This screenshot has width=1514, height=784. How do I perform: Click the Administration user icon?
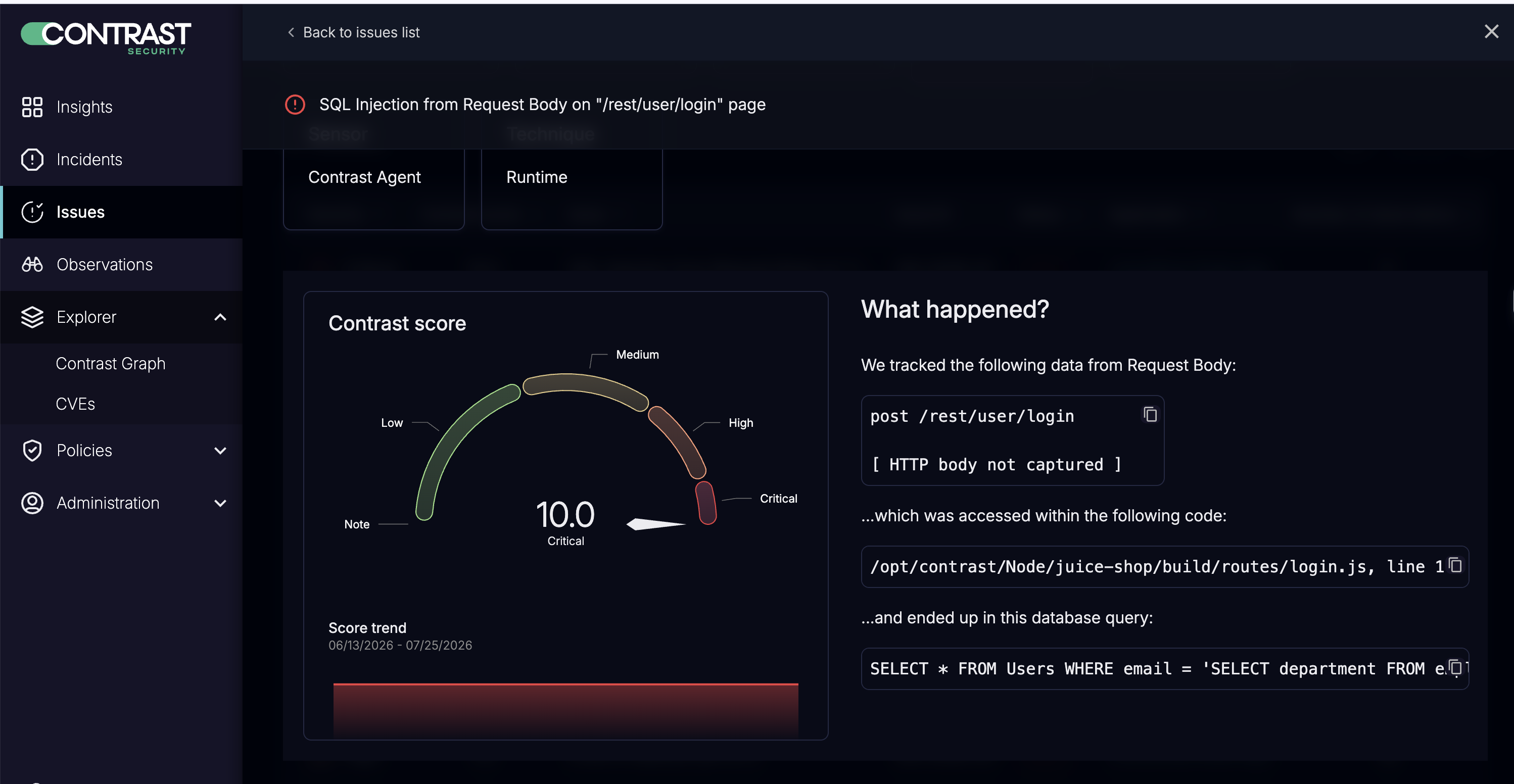tap(32, 503)
